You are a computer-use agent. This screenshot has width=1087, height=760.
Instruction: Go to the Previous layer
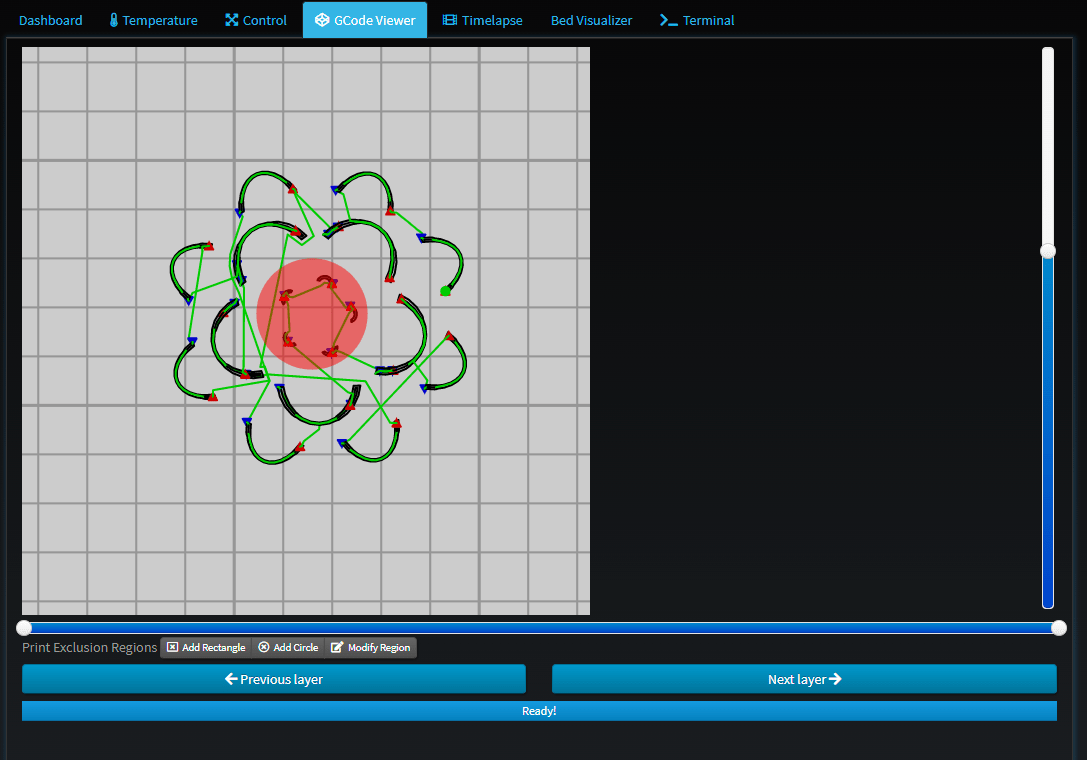point(273,679)
